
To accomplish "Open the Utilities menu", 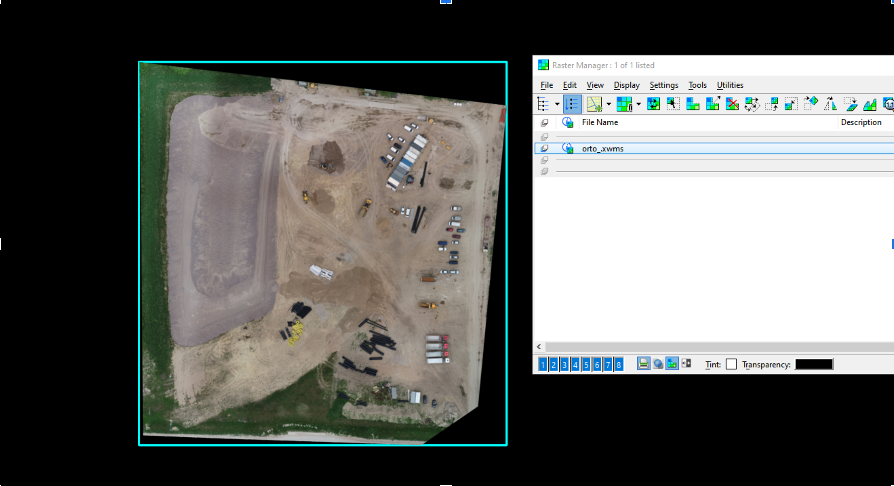I will click(x=730, y=85).
